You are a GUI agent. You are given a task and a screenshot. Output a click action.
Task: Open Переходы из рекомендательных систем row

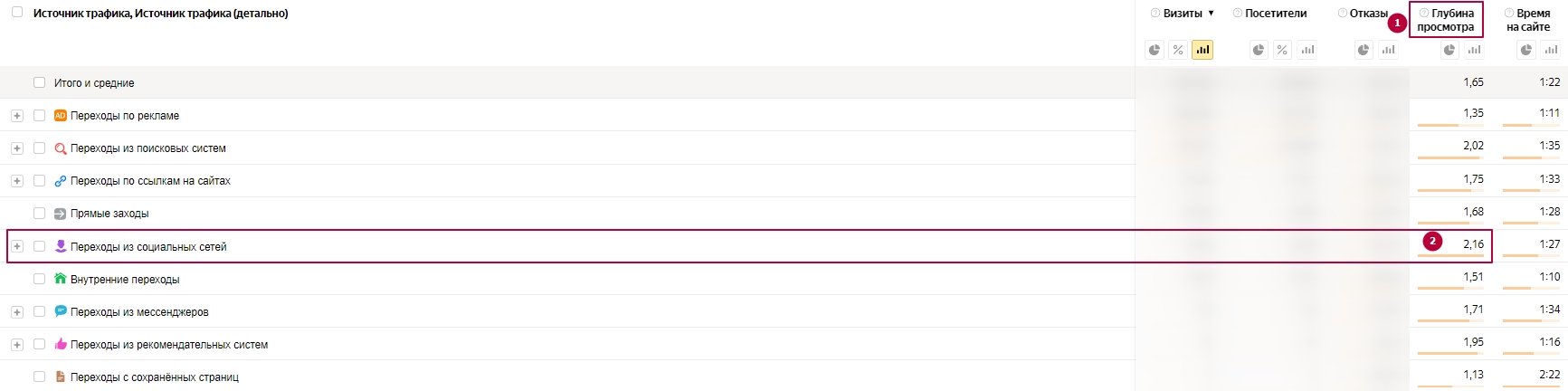169,344
